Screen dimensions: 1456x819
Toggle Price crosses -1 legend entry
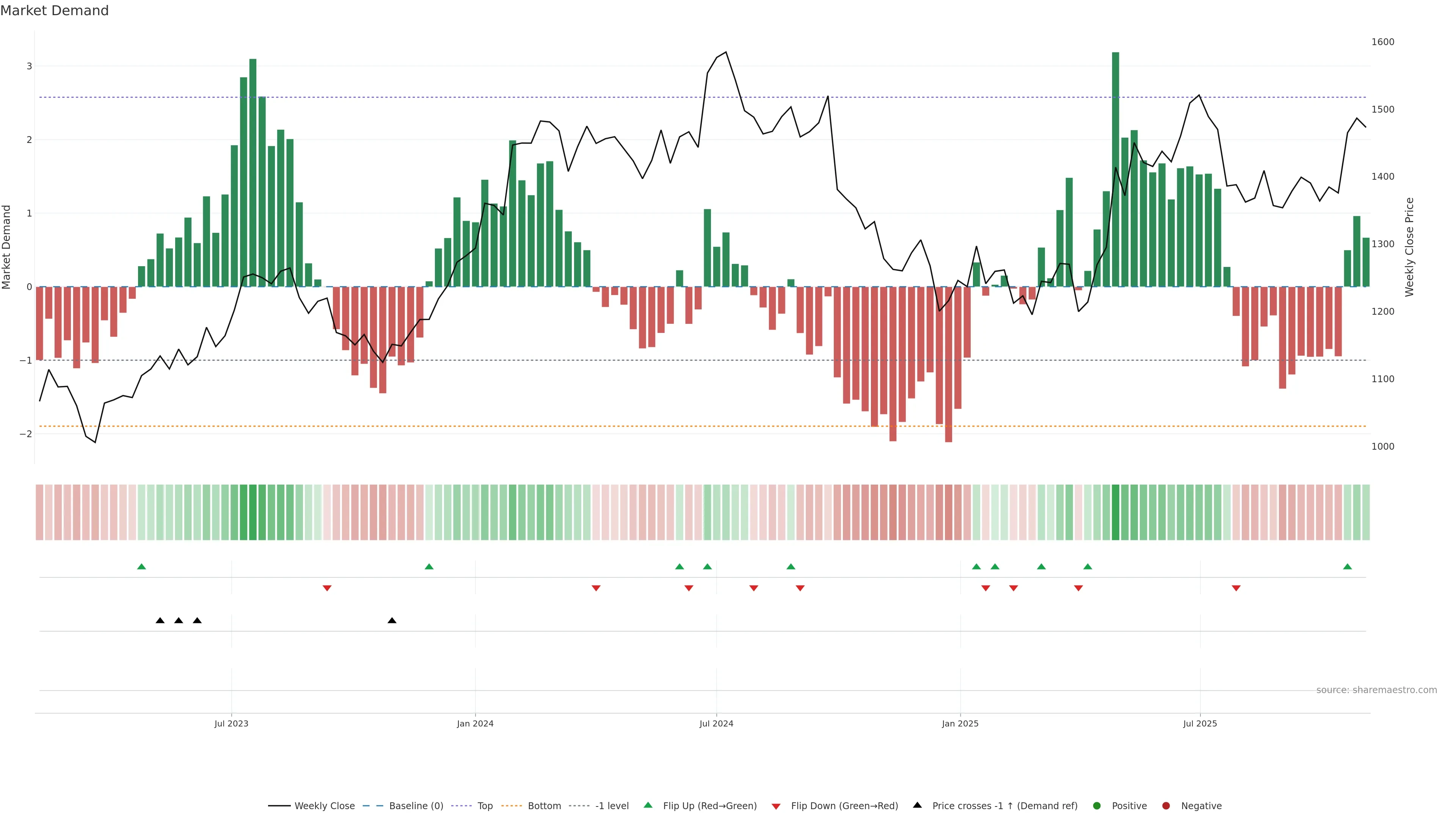(1004, 806)
